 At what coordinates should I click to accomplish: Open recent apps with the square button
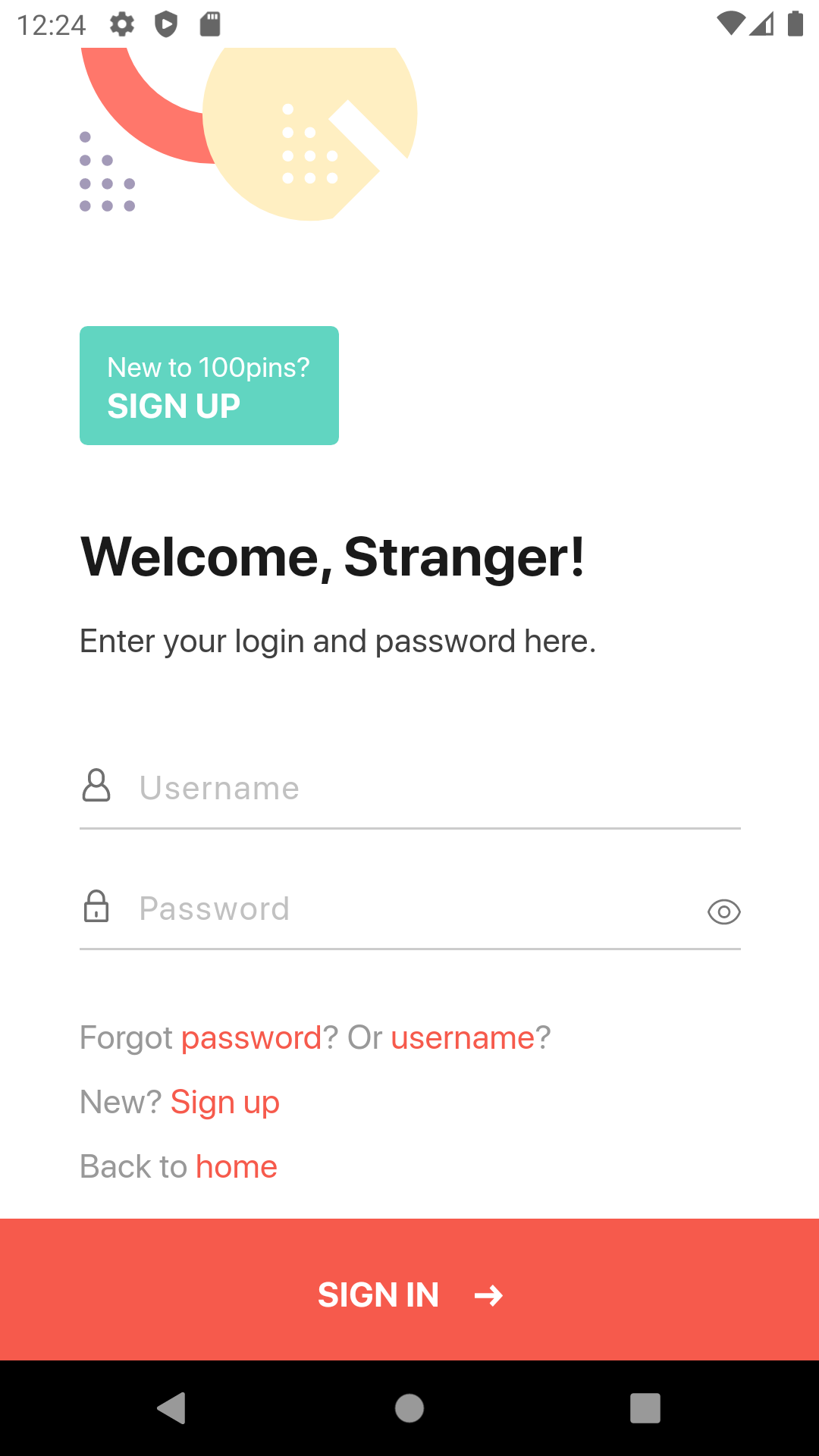645,1408
